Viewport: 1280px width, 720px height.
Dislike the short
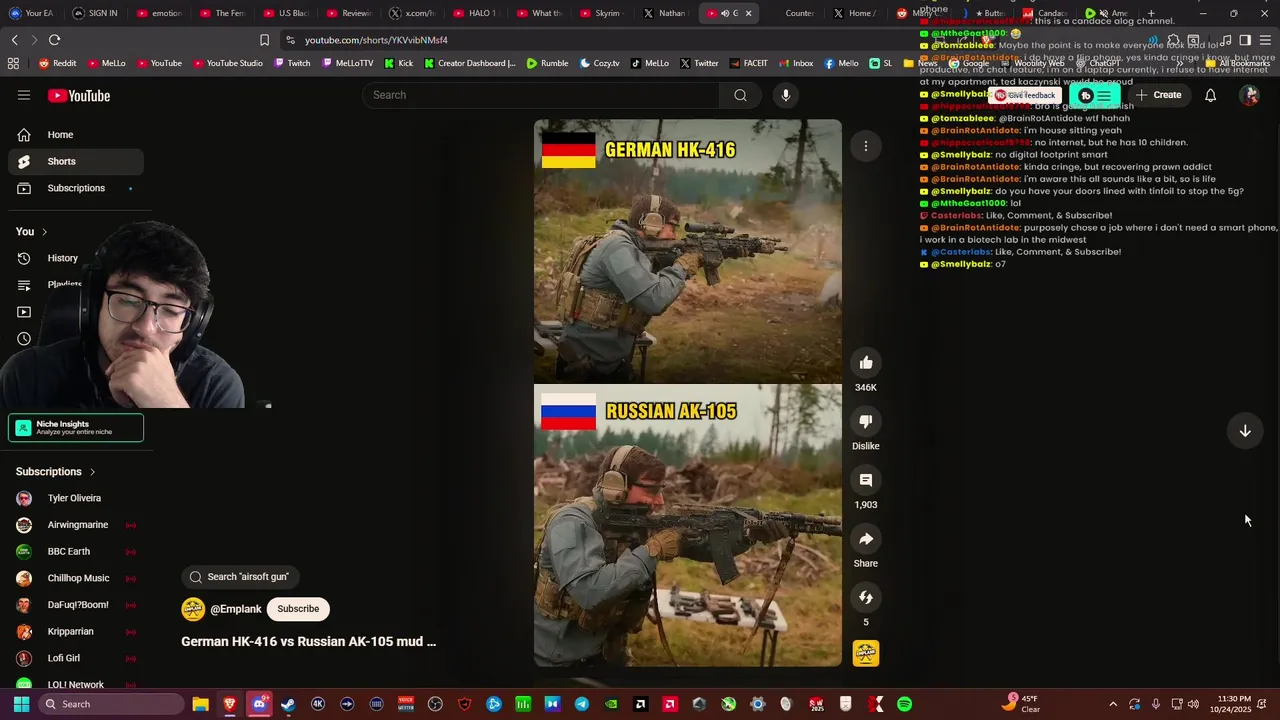coord(866,421)
